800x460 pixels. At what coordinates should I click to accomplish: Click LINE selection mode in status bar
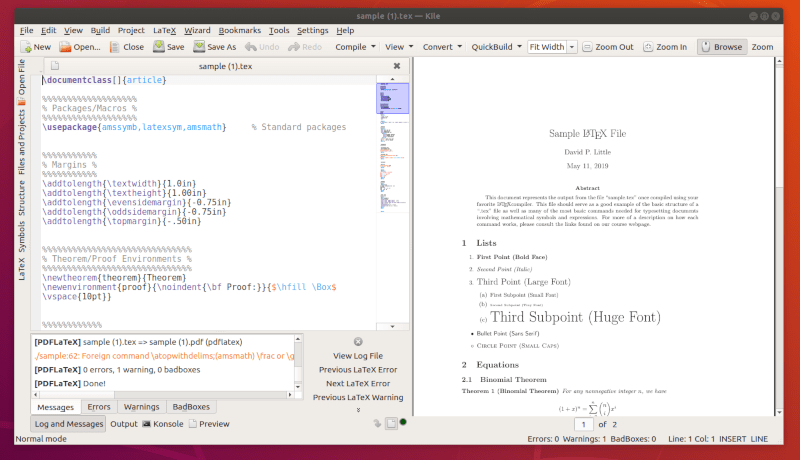point(759,439)
